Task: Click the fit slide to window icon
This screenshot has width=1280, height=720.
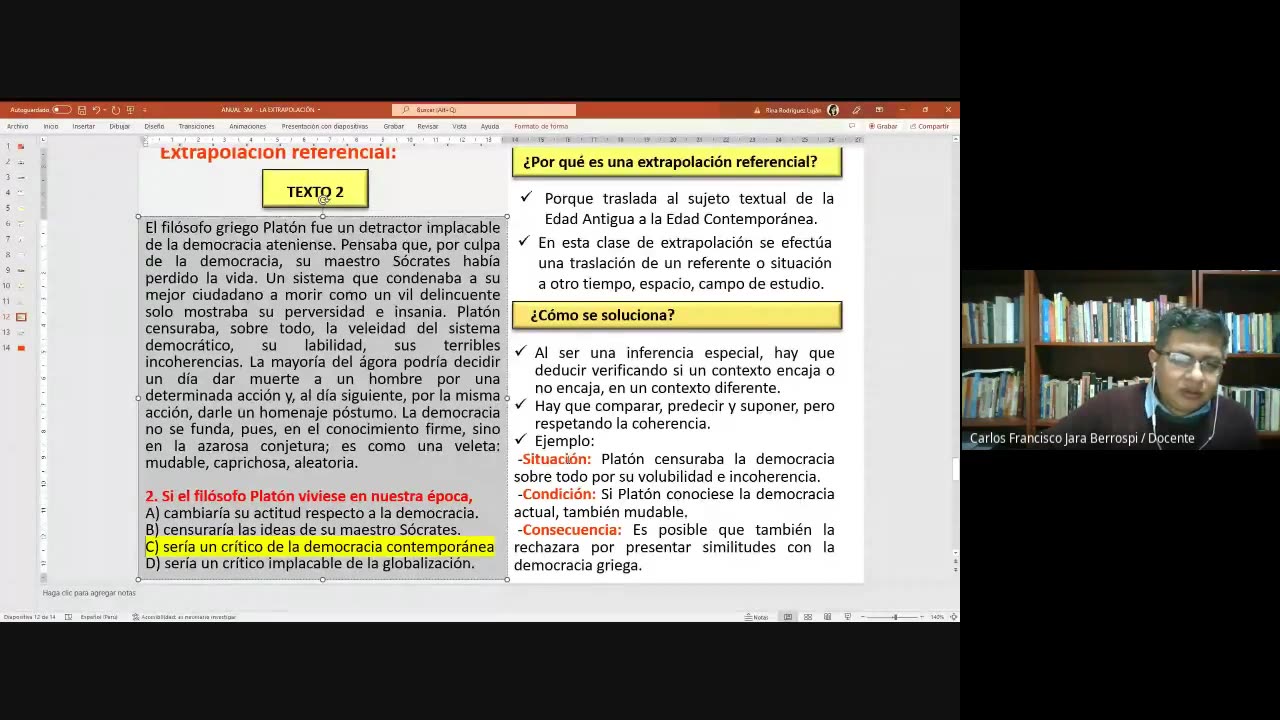Action: coord(953,617)
